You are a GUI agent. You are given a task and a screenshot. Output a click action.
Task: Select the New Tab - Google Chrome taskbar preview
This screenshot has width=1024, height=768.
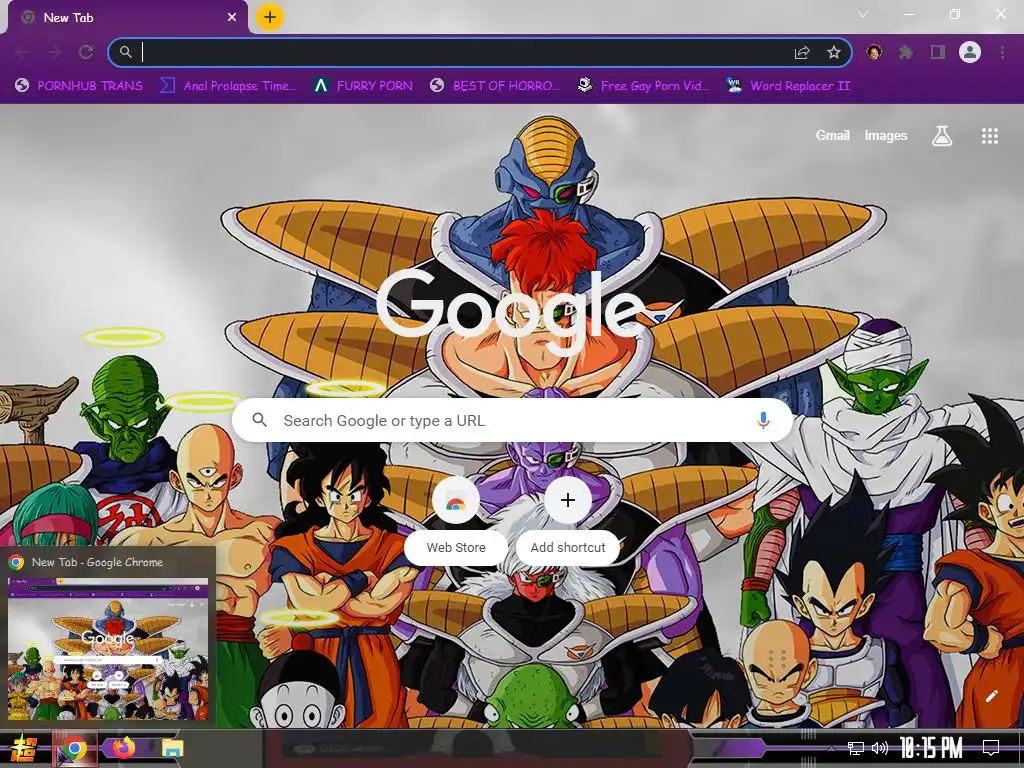tap(108, 637)
